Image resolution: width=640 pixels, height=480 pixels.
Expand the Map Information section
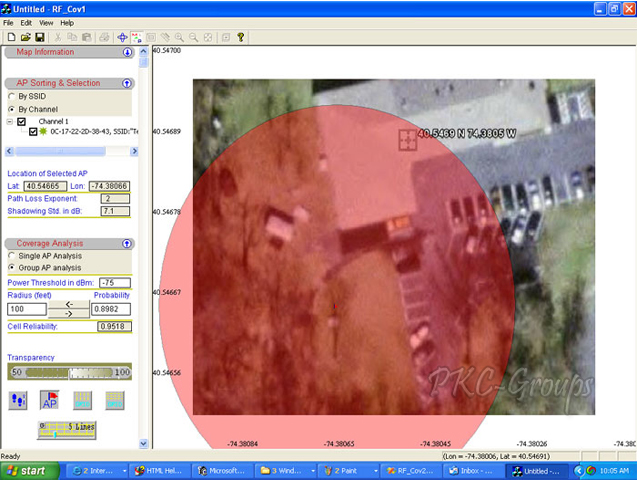point(127,52)
